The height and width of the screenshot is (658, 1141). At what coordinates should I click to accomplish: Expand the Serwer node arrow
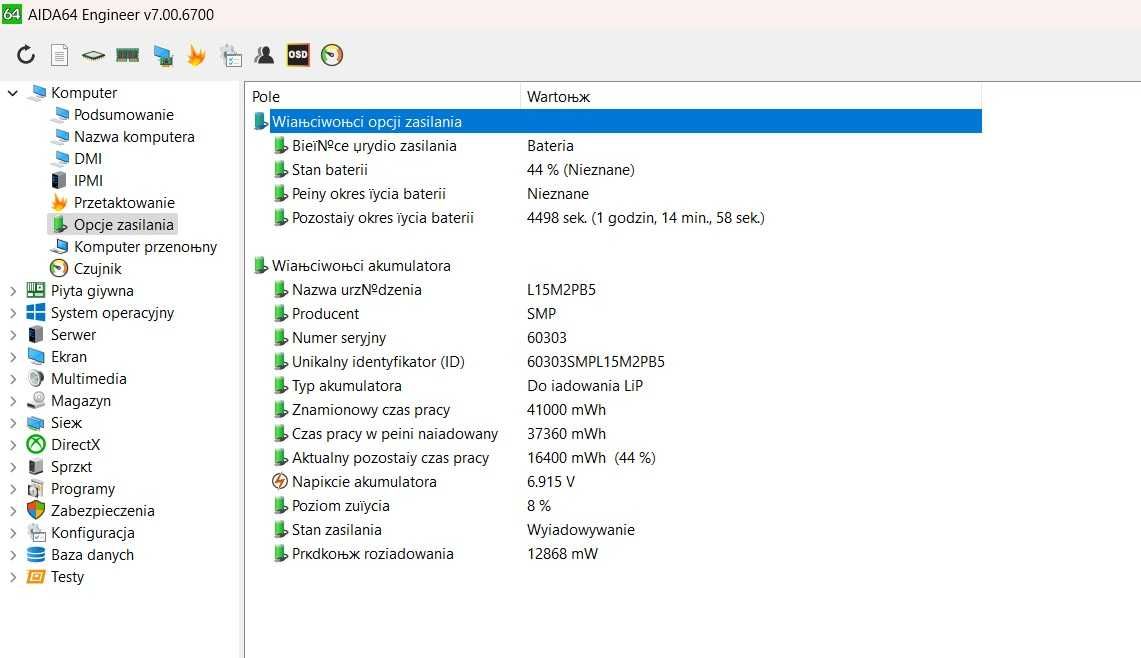12,335
